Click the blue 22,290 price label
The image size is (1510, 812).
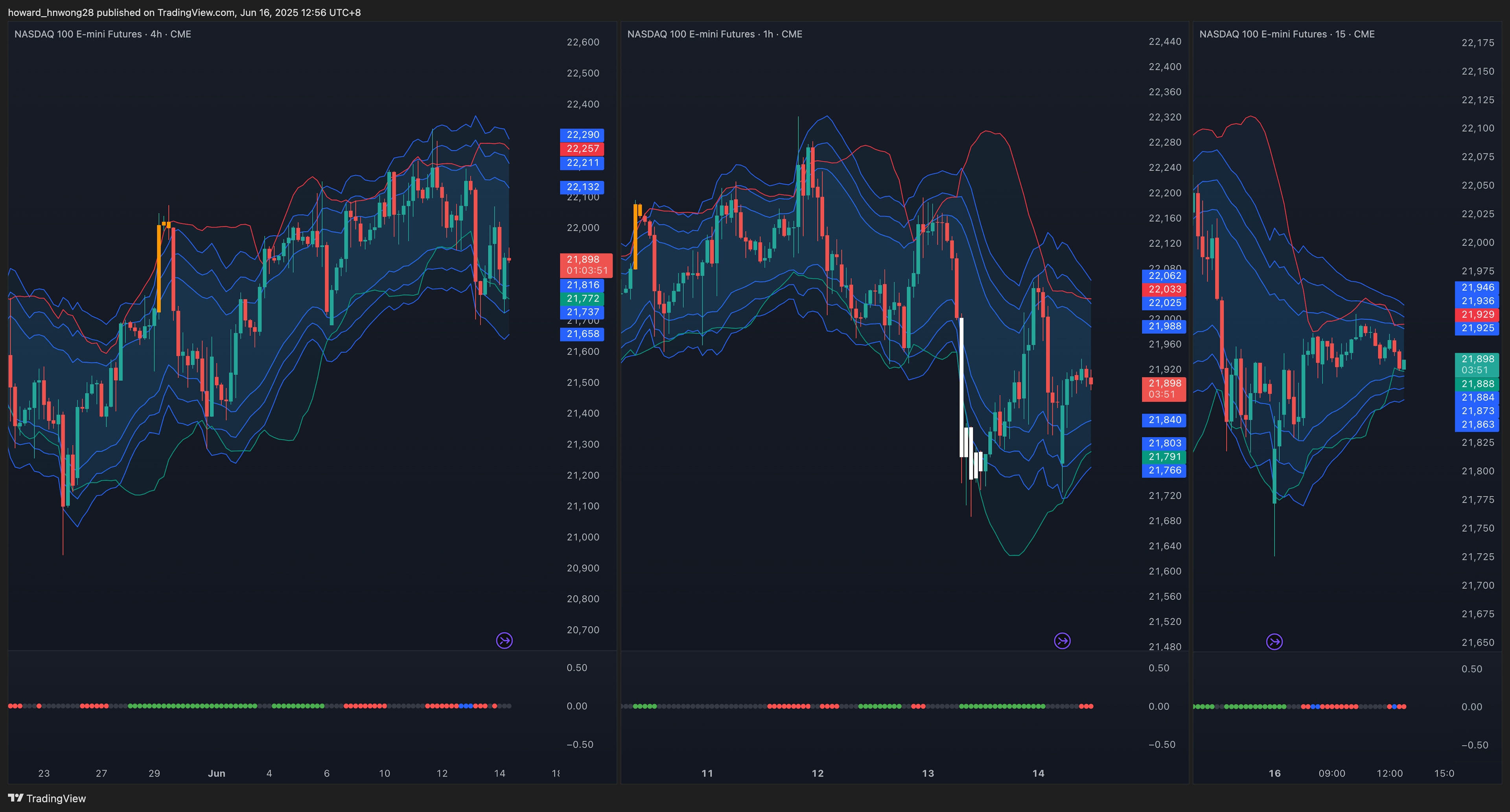(x=582, y=135)
